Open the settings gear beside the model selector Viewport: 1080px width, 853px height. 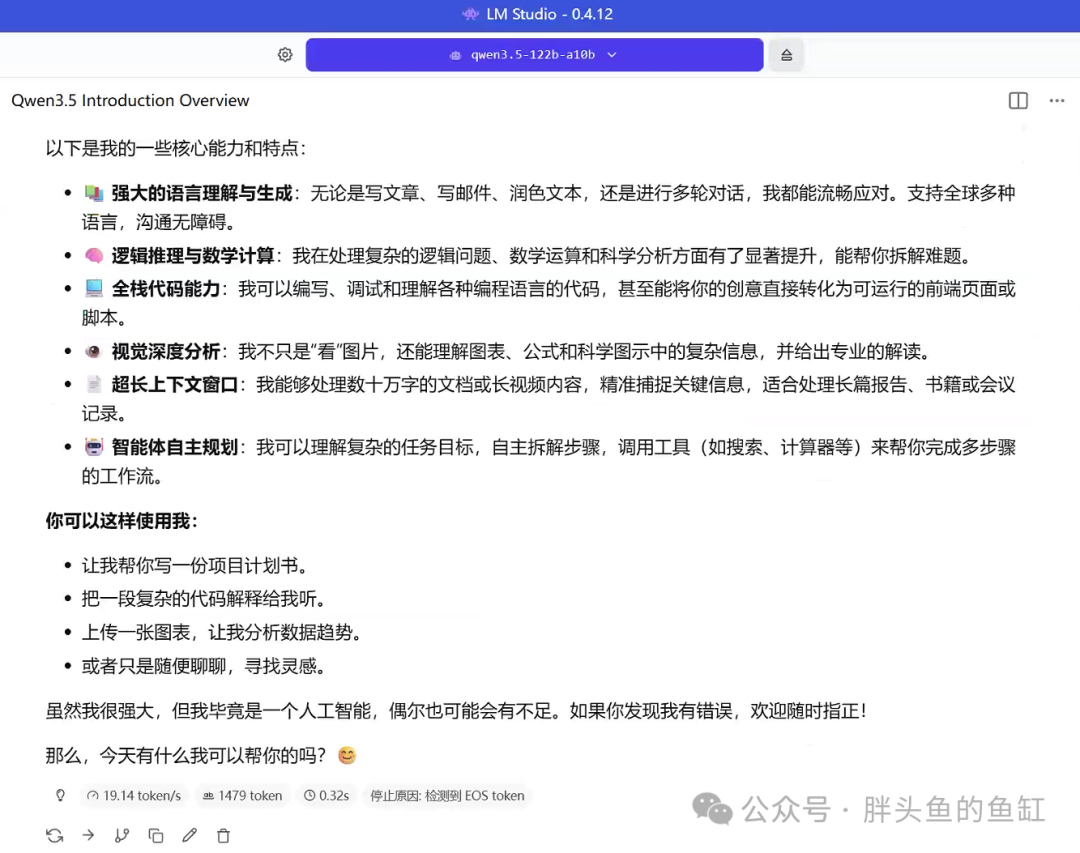tap(285, 54)
